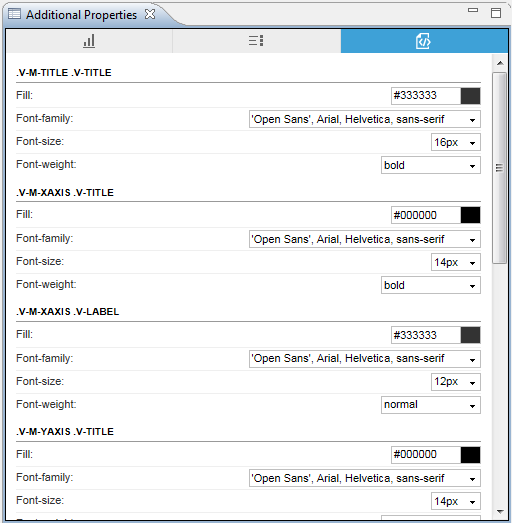Switch to the list-style properties tab
The height and width of the screenshot is (523, 512).
click(x=256, y=41)
